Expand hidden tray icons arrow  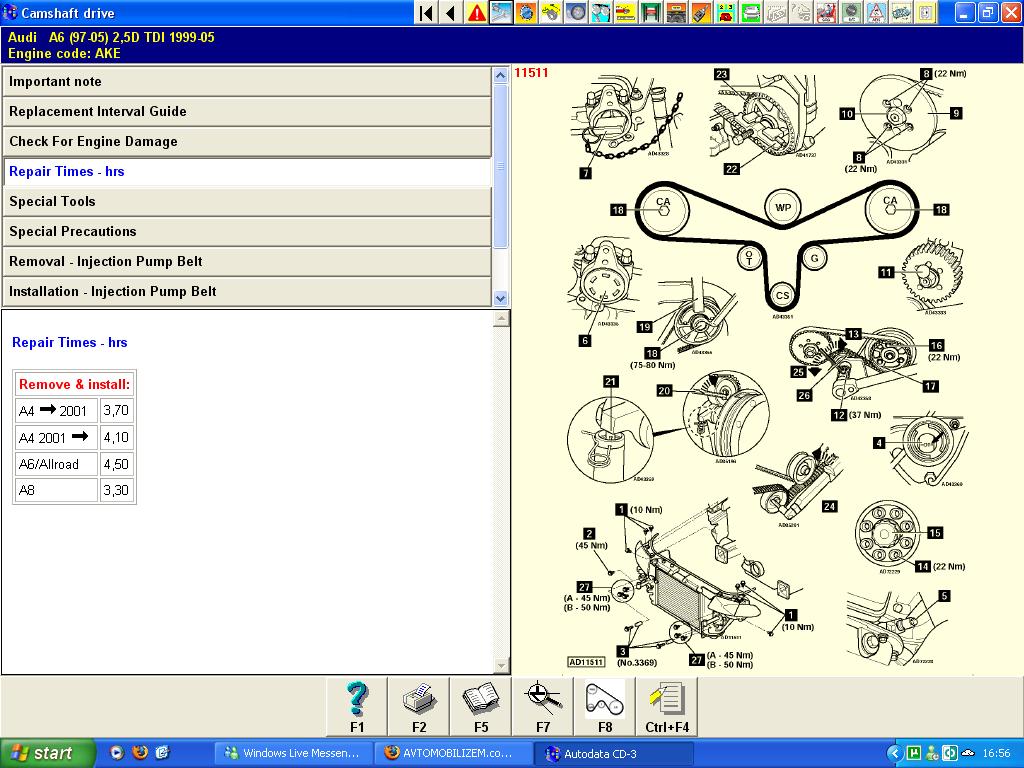pyautogui.click(x=894, y=753)
